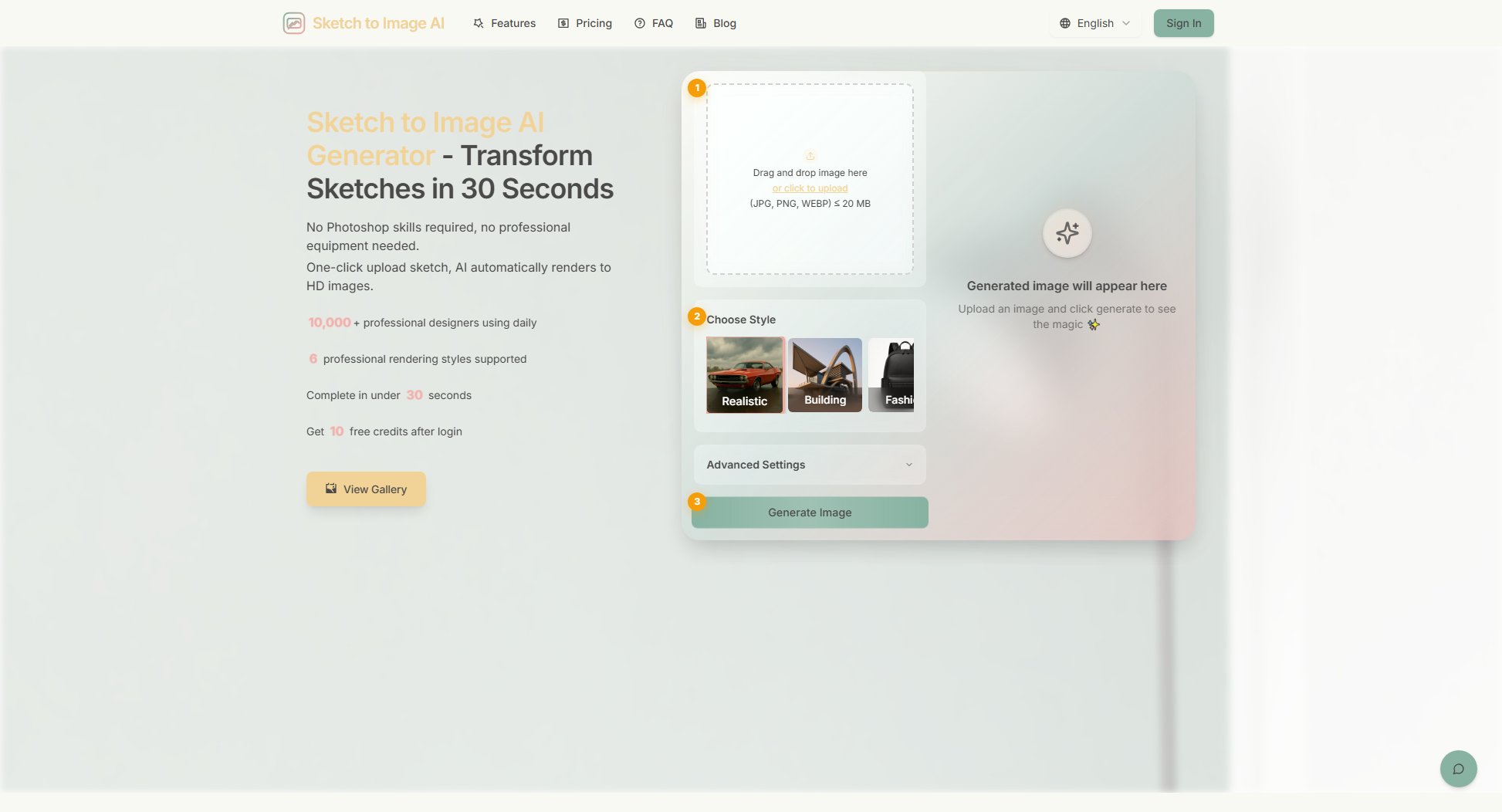This screenshot has width=1502, height=812.
Task: Open the chat bubble in bottom right corner
Action: [x=1458, y=769]
